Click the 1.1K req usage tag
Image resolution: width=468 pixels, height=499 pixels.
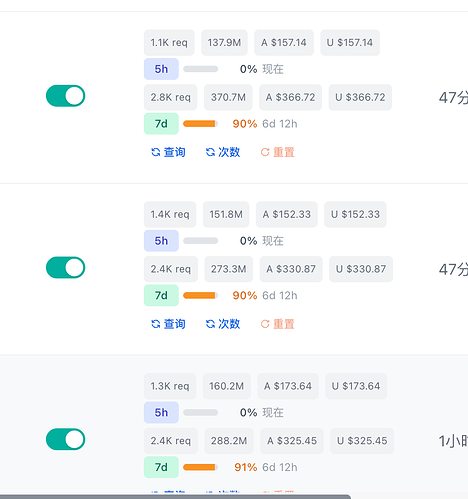point(169,43)
